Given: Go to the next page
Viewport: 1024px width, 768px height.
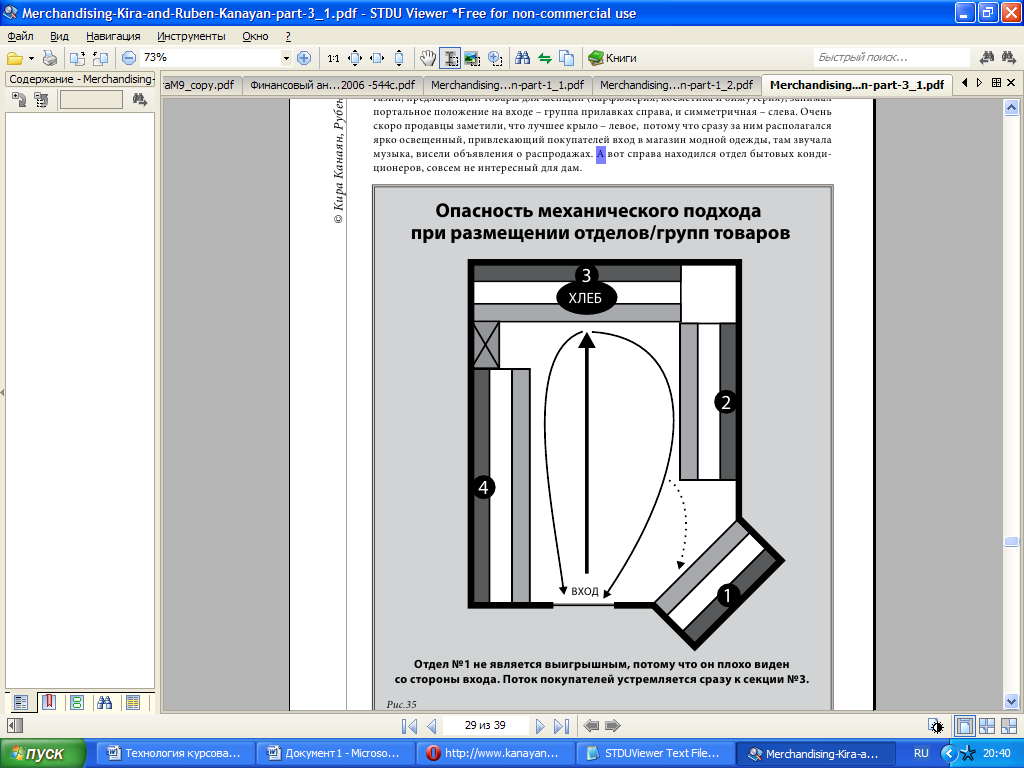Looking at the screenshot, I should tap(540, 726).
